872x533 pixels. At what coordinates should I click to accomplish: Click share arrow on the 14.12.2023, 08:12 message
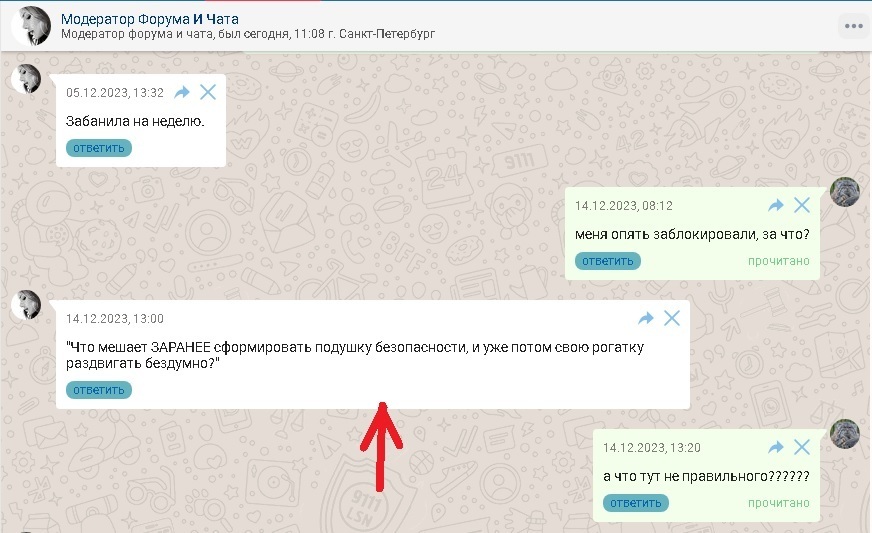[x=776, y=205]
